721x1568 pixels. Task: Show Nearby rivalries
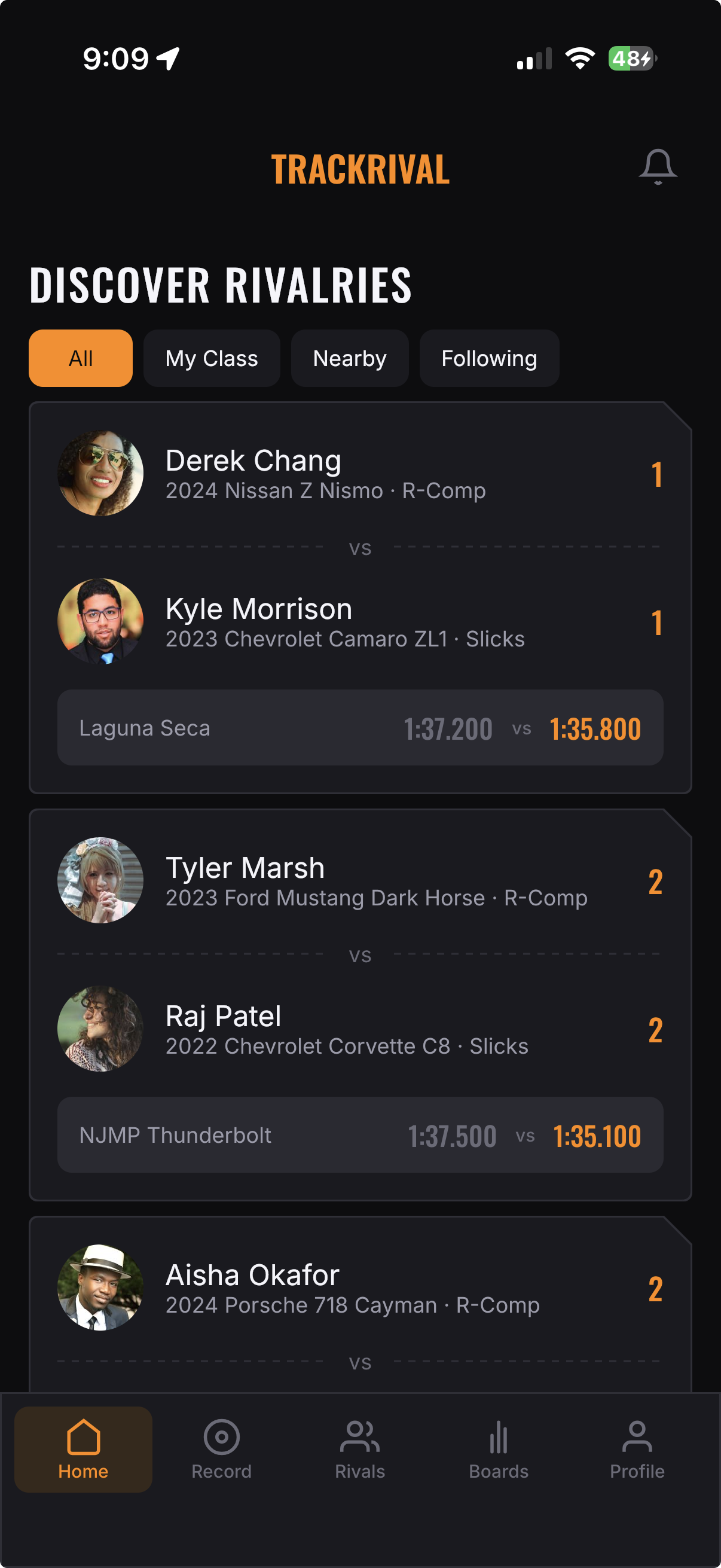pyautogui.click(x=349, y=359)
